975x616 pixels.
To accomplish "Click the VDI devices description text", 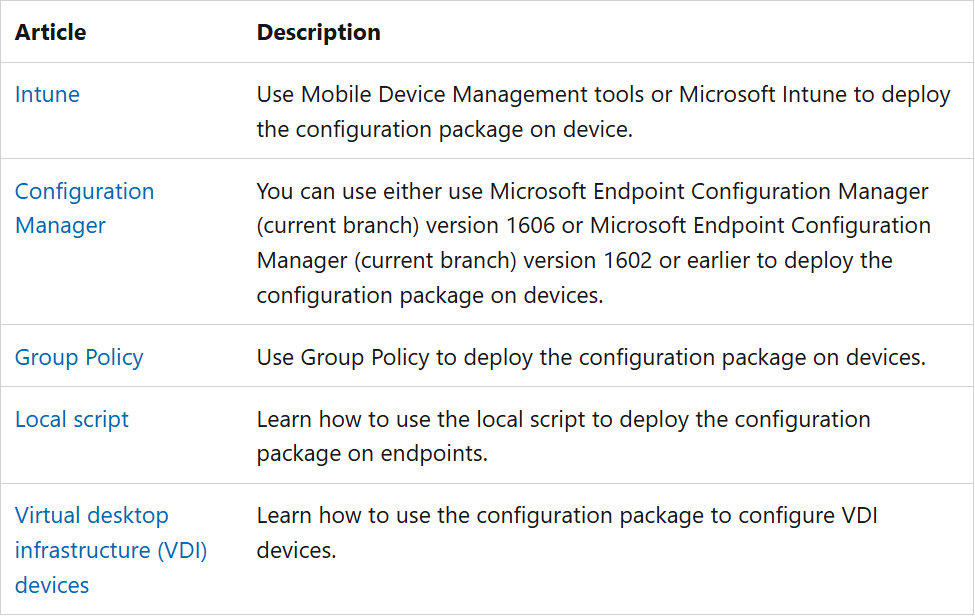I will pyautogui.click(x=566, y=533).
